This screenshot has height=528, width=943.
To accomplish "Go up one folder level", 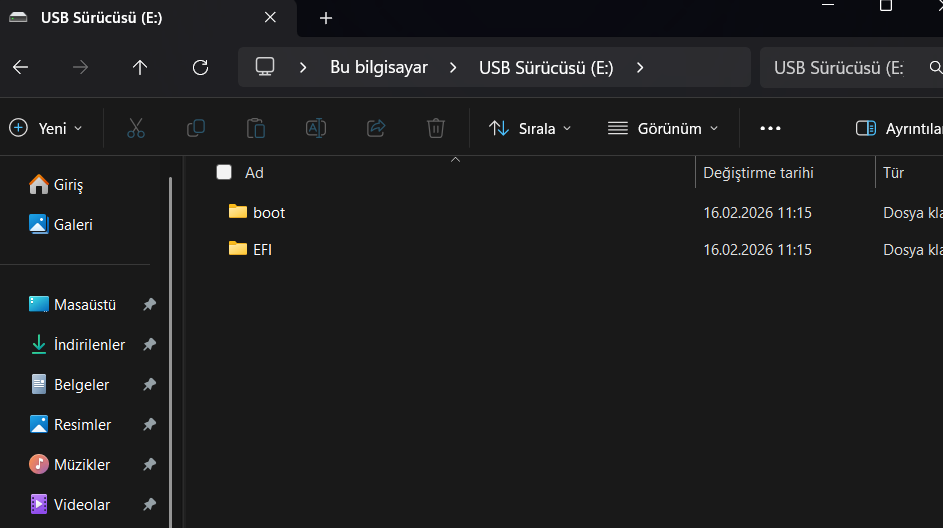I will [140, 67].
